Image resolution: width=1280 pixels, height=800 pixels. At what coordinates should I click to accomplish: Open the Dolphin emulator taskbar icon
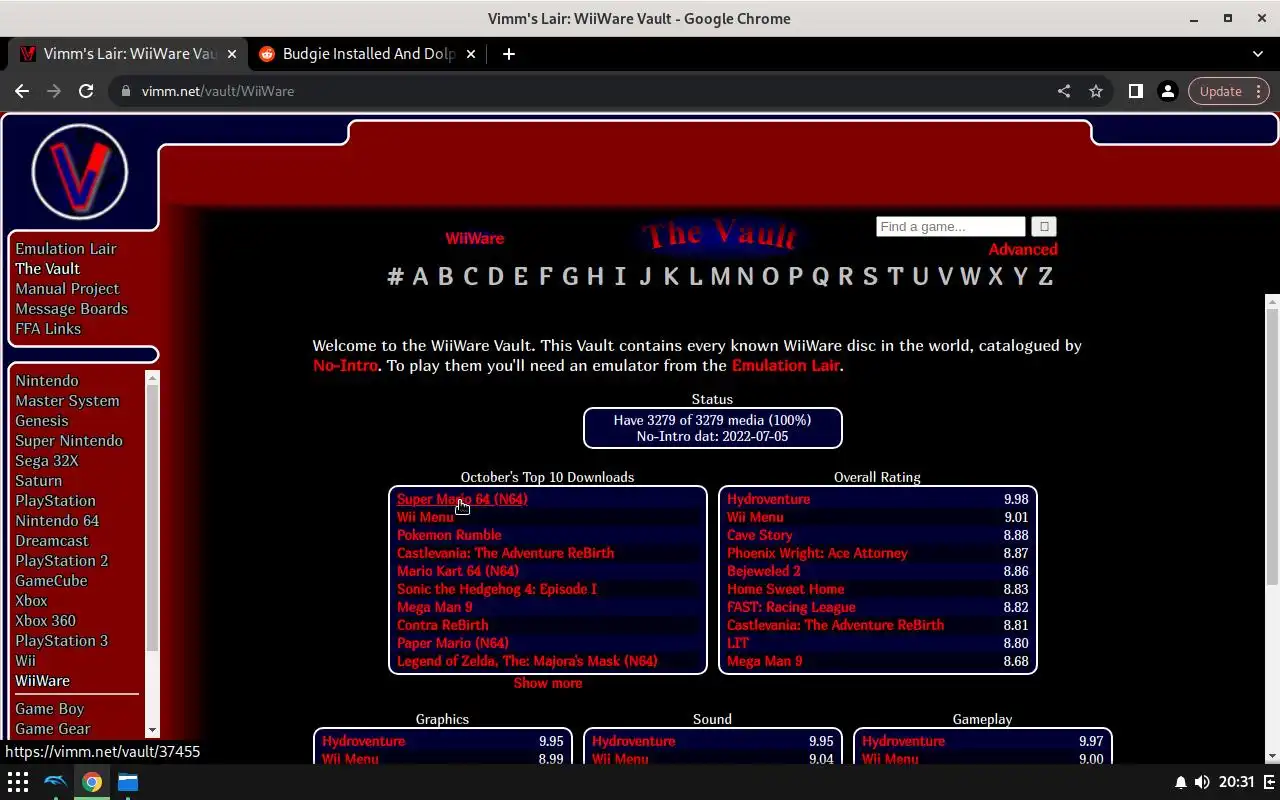pos(55,782)
